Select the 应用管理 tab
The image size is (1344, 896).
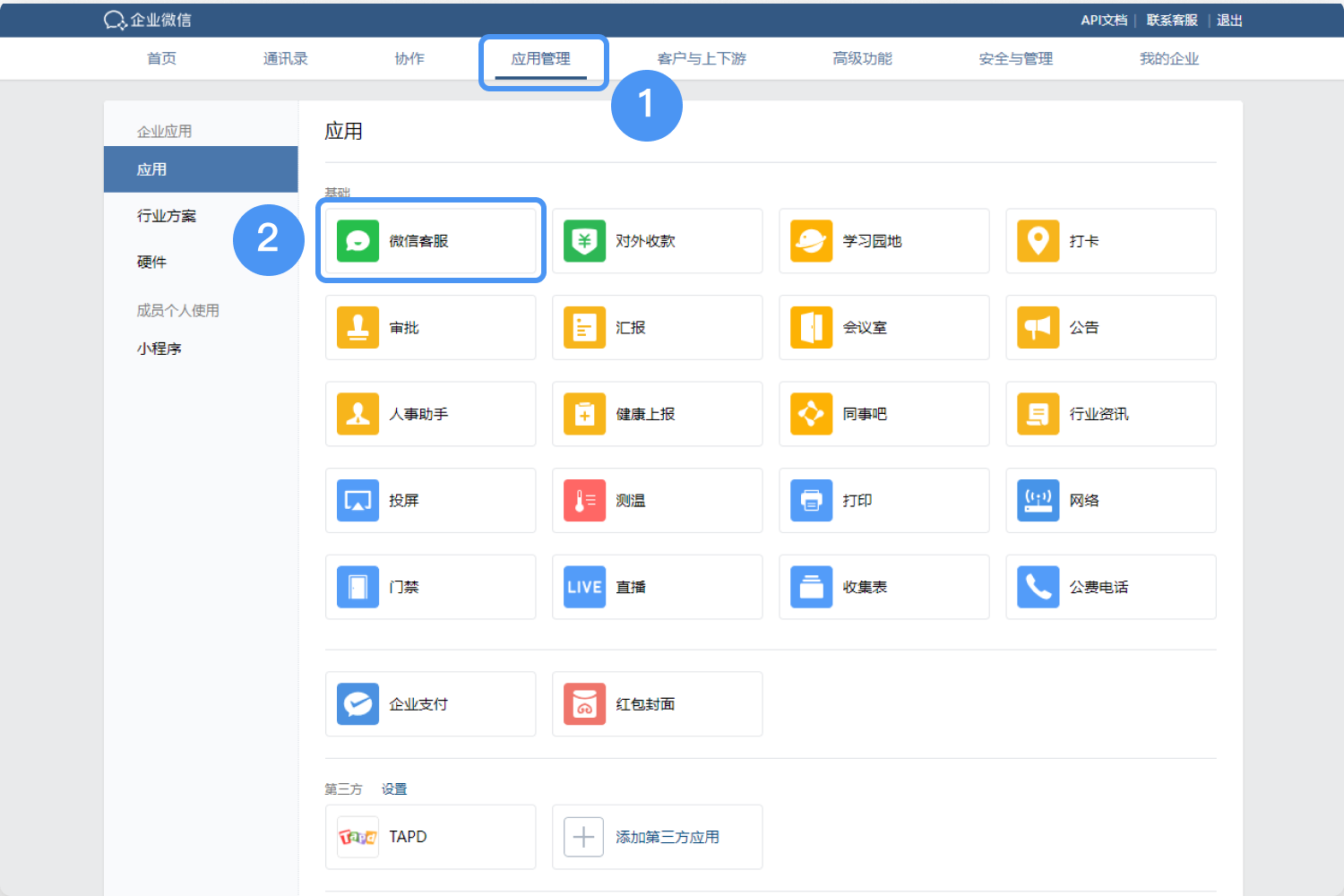click(x=540, y=58)
